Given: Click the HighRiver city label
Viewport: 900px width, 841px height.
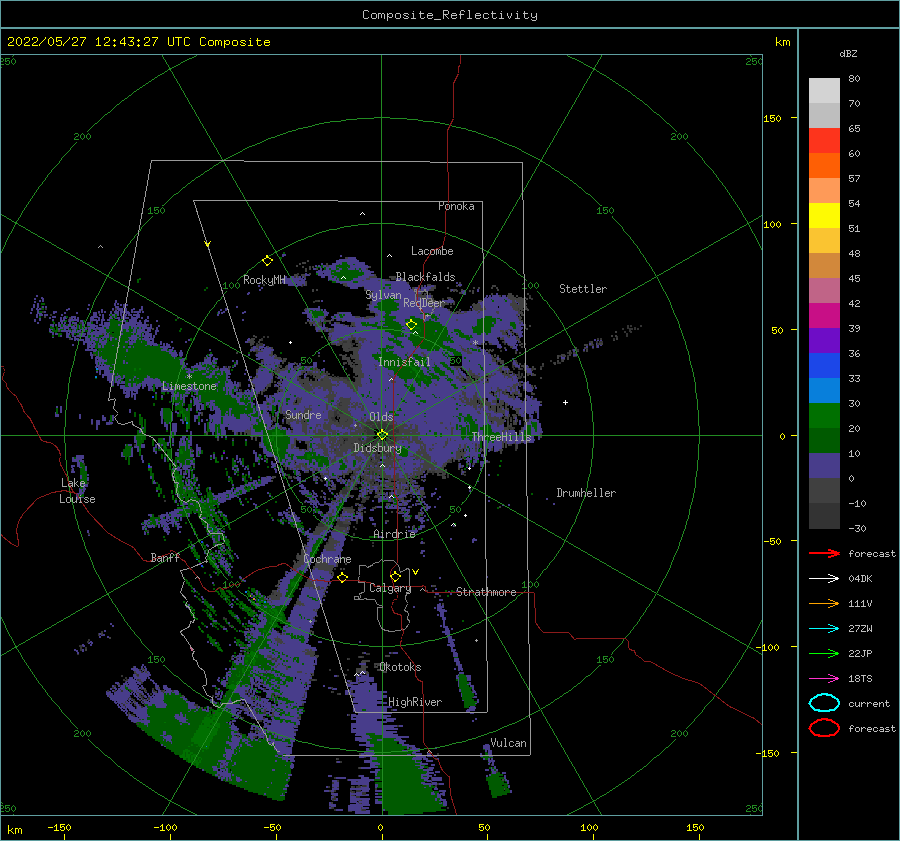Looking at the screenshot, I should point(415,702).
